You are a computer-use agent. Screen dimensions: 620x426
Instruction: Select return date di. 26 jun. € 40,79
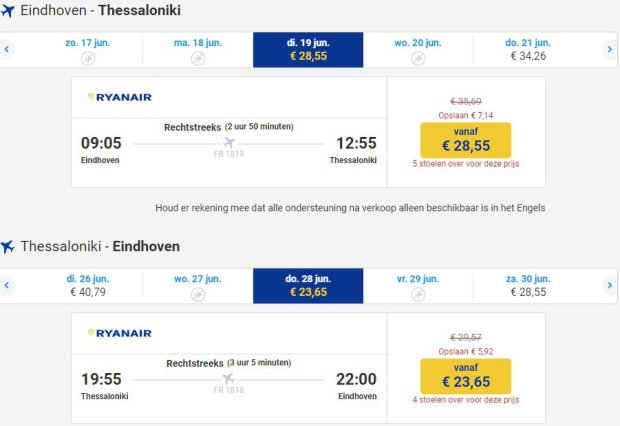tap(88, 285)
